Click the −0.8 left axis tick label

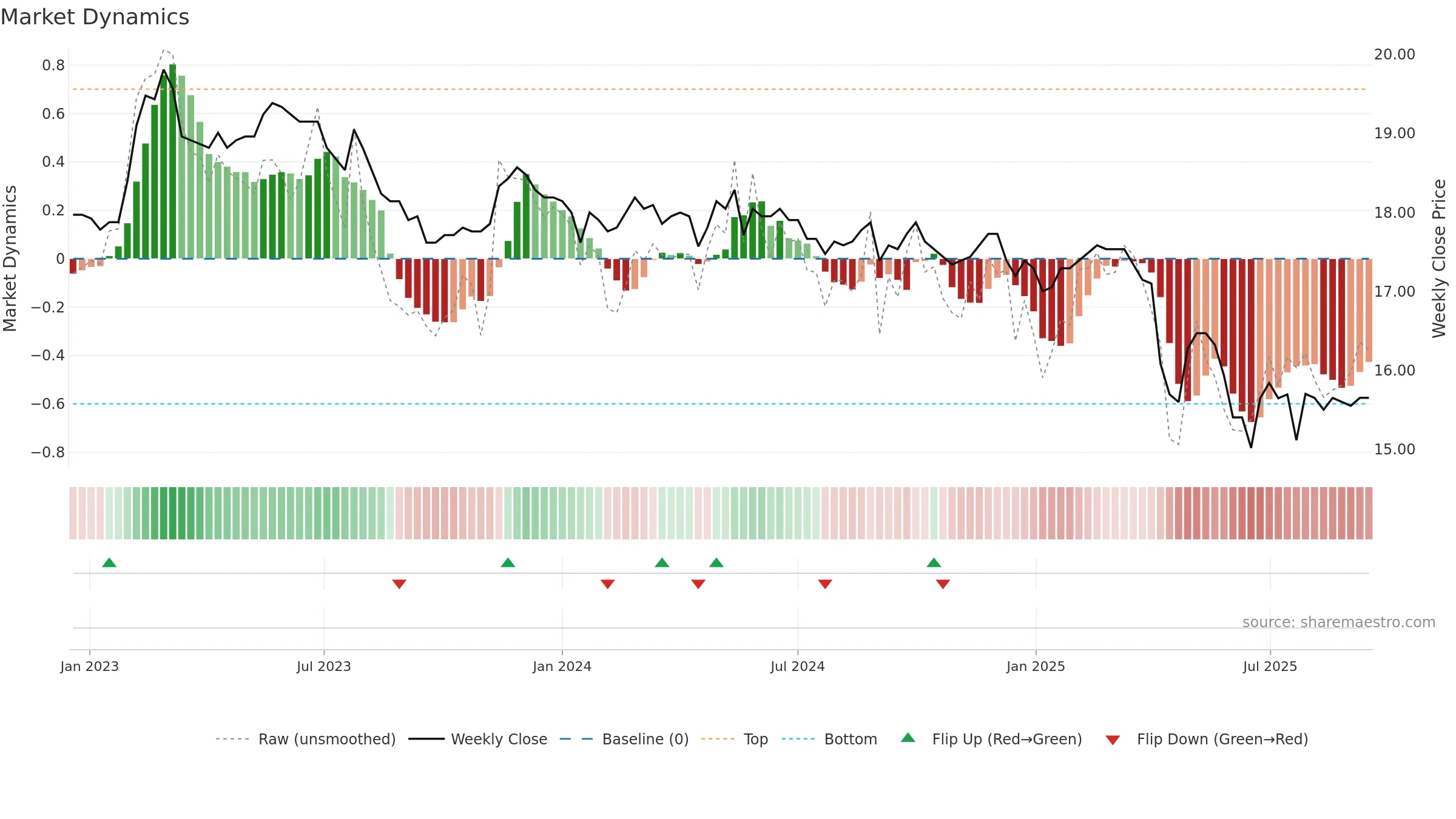(x=48, y=453)
